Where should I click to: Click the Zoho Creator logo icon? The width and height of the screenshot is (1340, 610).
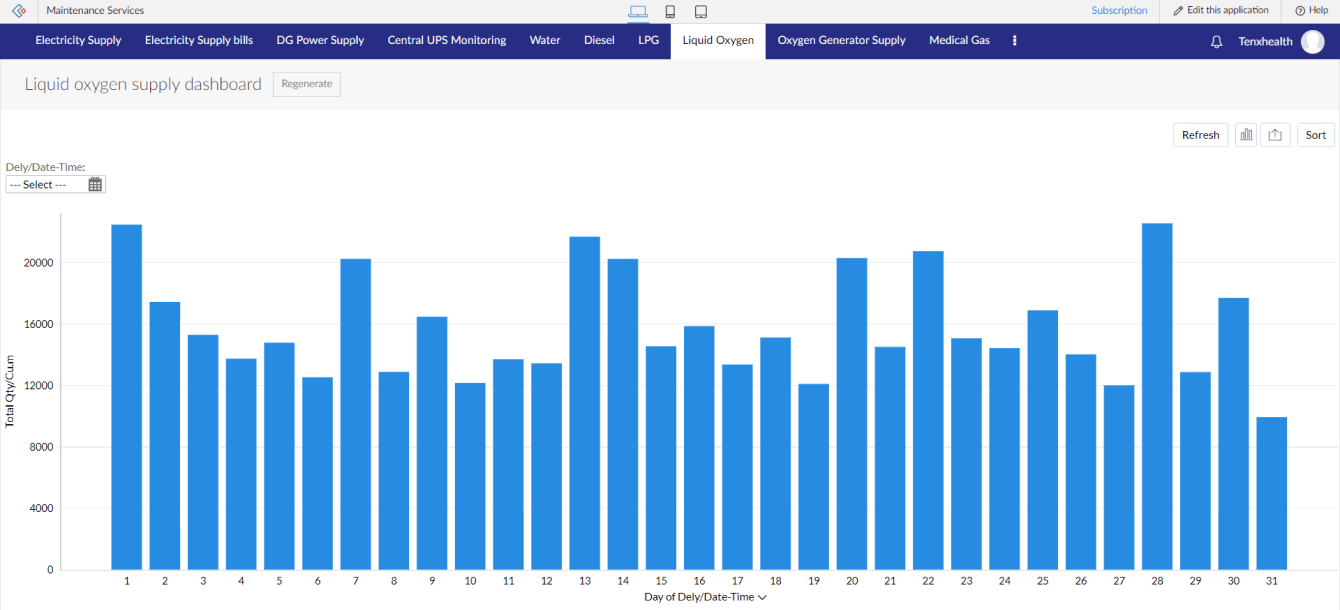(x=18, y=11)
